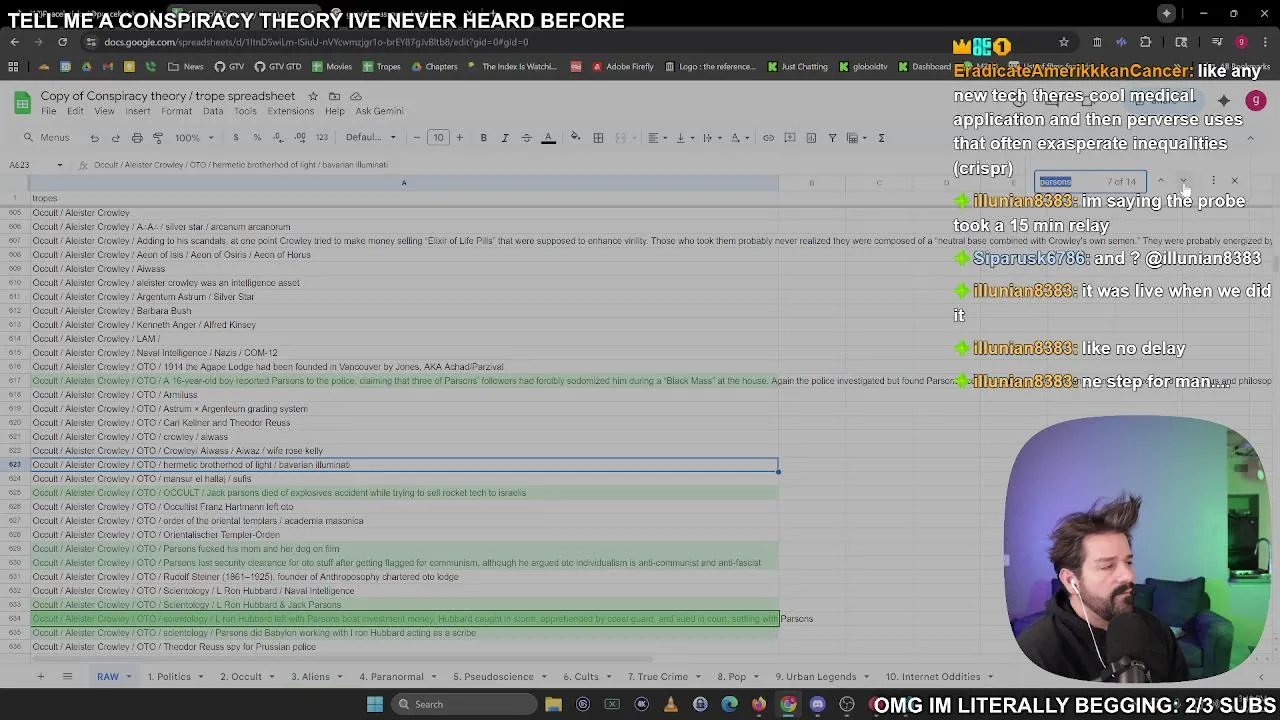
Task: Open the Just Chatting bookmark
Action: [797, 67]
